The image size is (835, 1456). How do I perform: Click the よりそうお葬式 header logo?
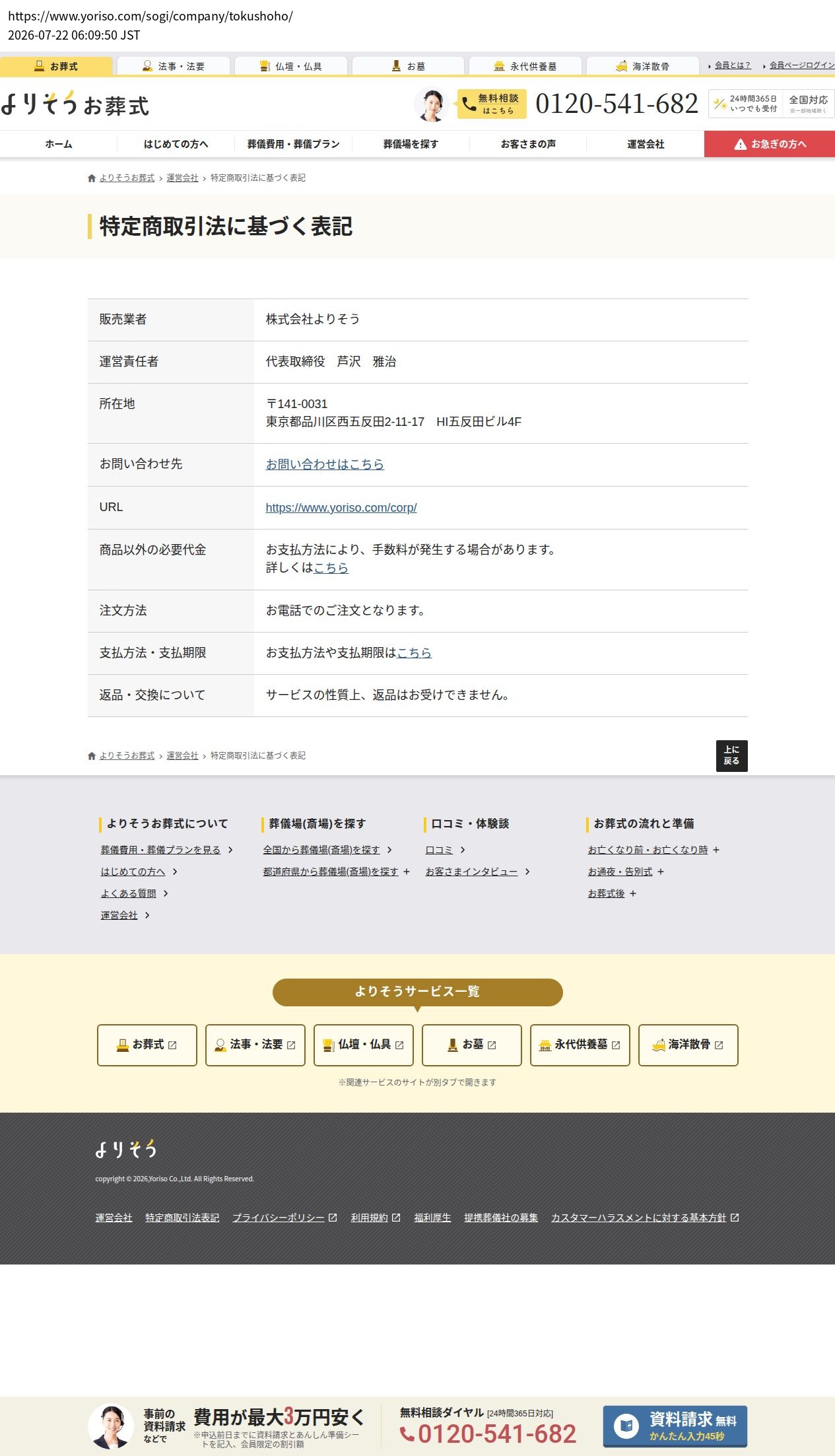[x=75, y=104]
